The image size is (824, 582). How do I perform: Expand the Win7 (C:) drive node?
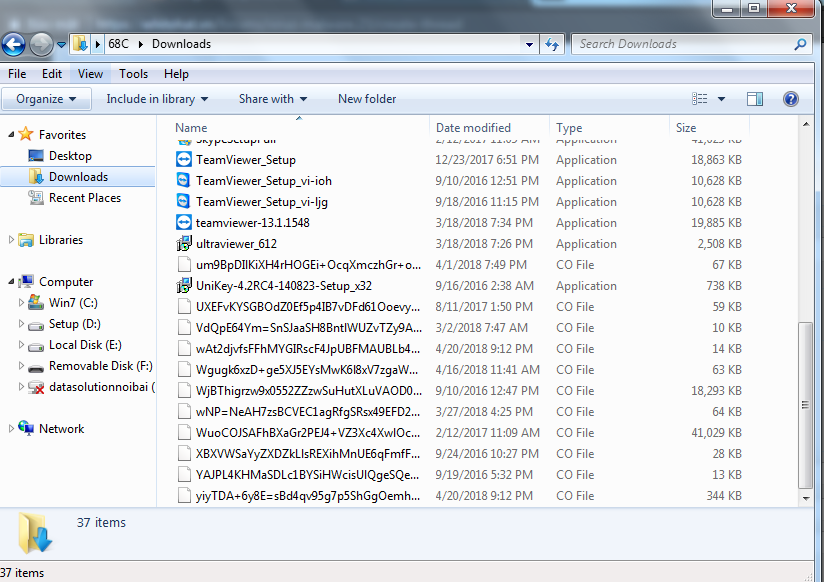tap(21, 303)
